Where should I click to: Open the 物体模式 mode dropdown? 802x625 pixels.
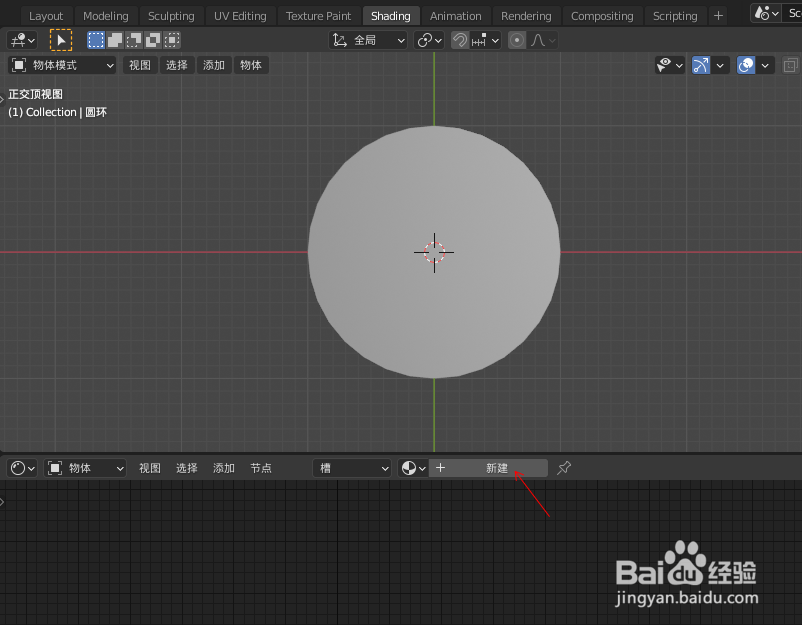pyautogui.click(x=62, y=65)
